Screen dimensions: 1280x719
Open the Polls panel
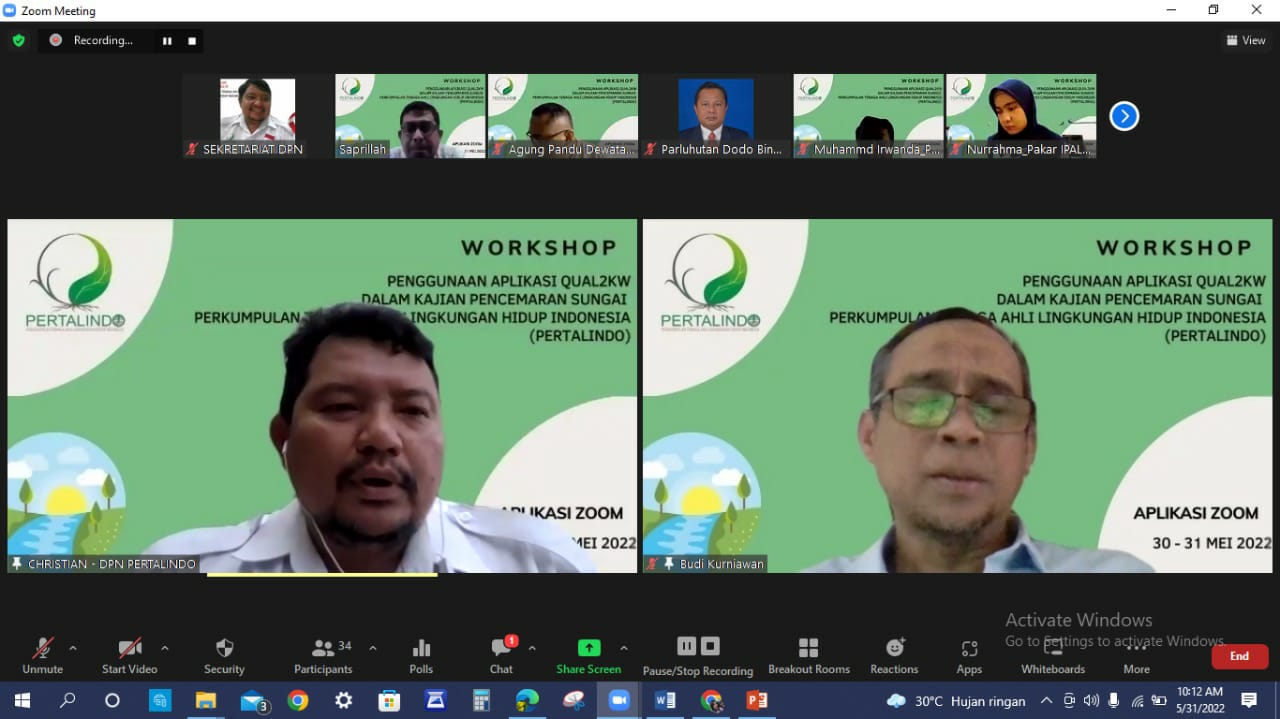(x=421, y=655)
